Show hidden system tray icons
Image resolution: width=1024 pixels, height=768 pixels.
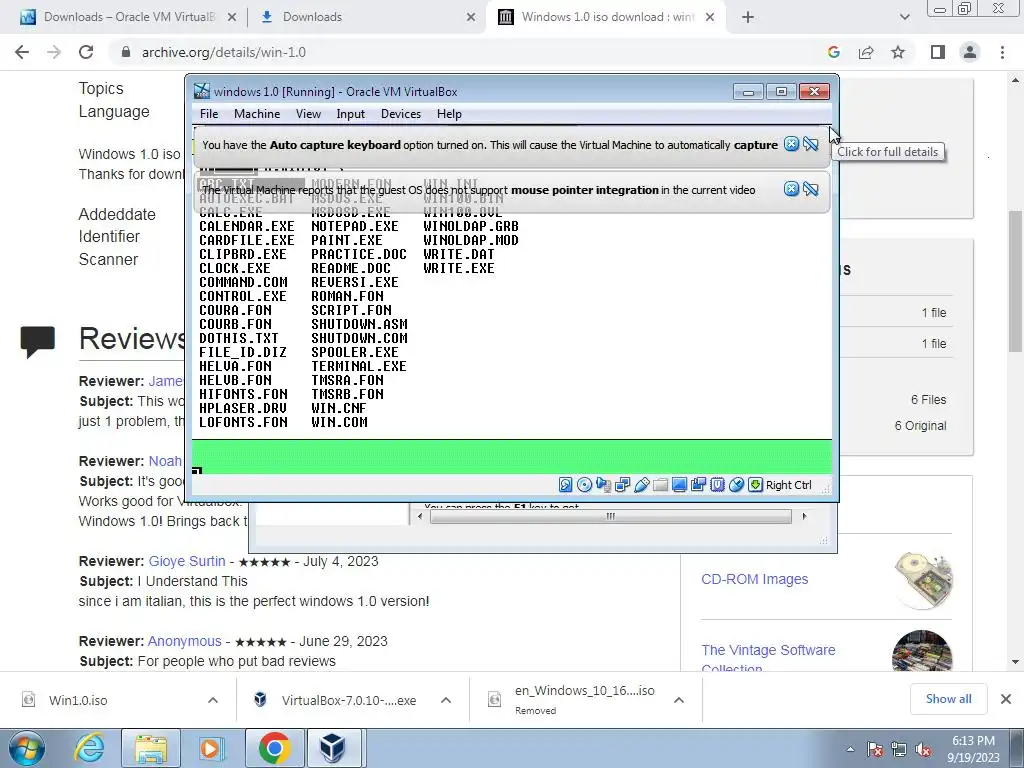850,749
